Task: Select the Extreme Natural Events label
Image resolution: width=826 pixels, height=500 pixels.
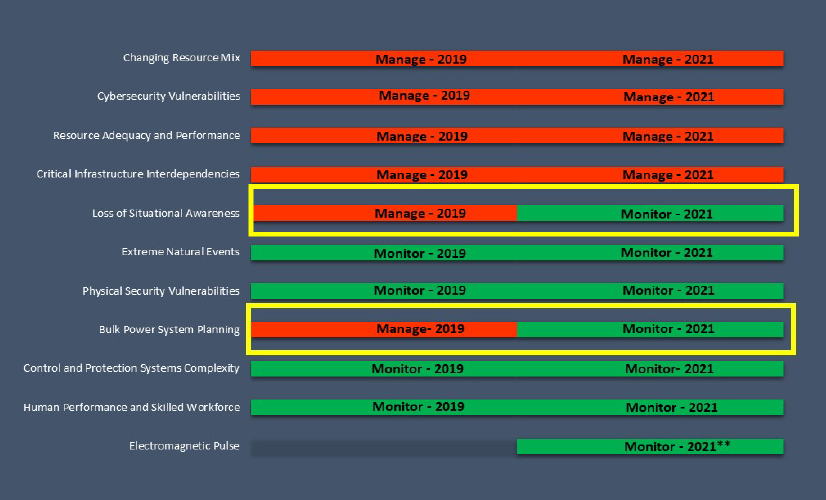Action: pos(180,252)
